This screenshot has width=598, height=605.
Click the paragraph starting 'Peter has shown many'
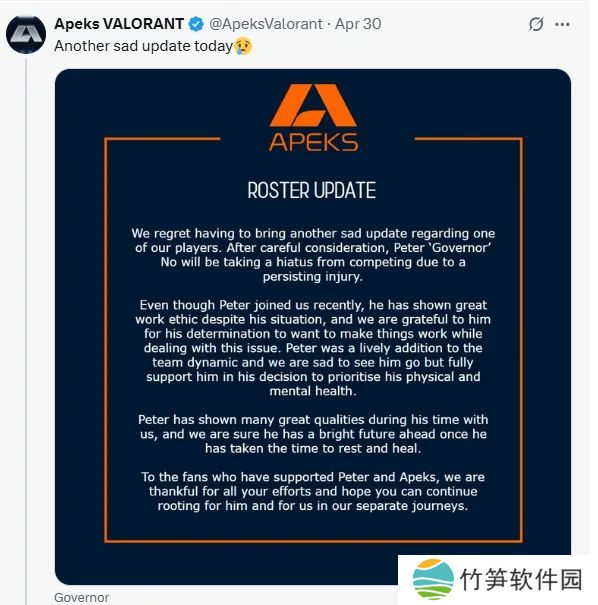click(313, 434)
